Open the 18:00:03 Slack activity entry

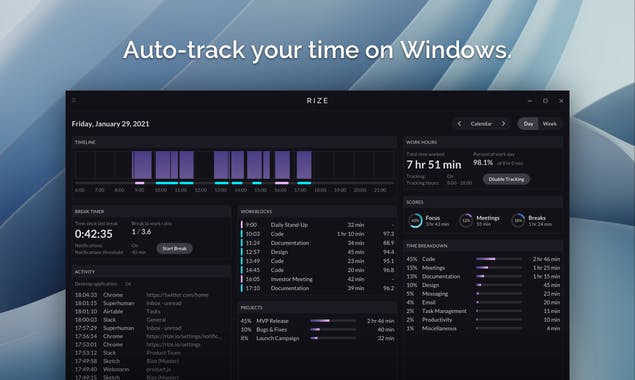150,320
